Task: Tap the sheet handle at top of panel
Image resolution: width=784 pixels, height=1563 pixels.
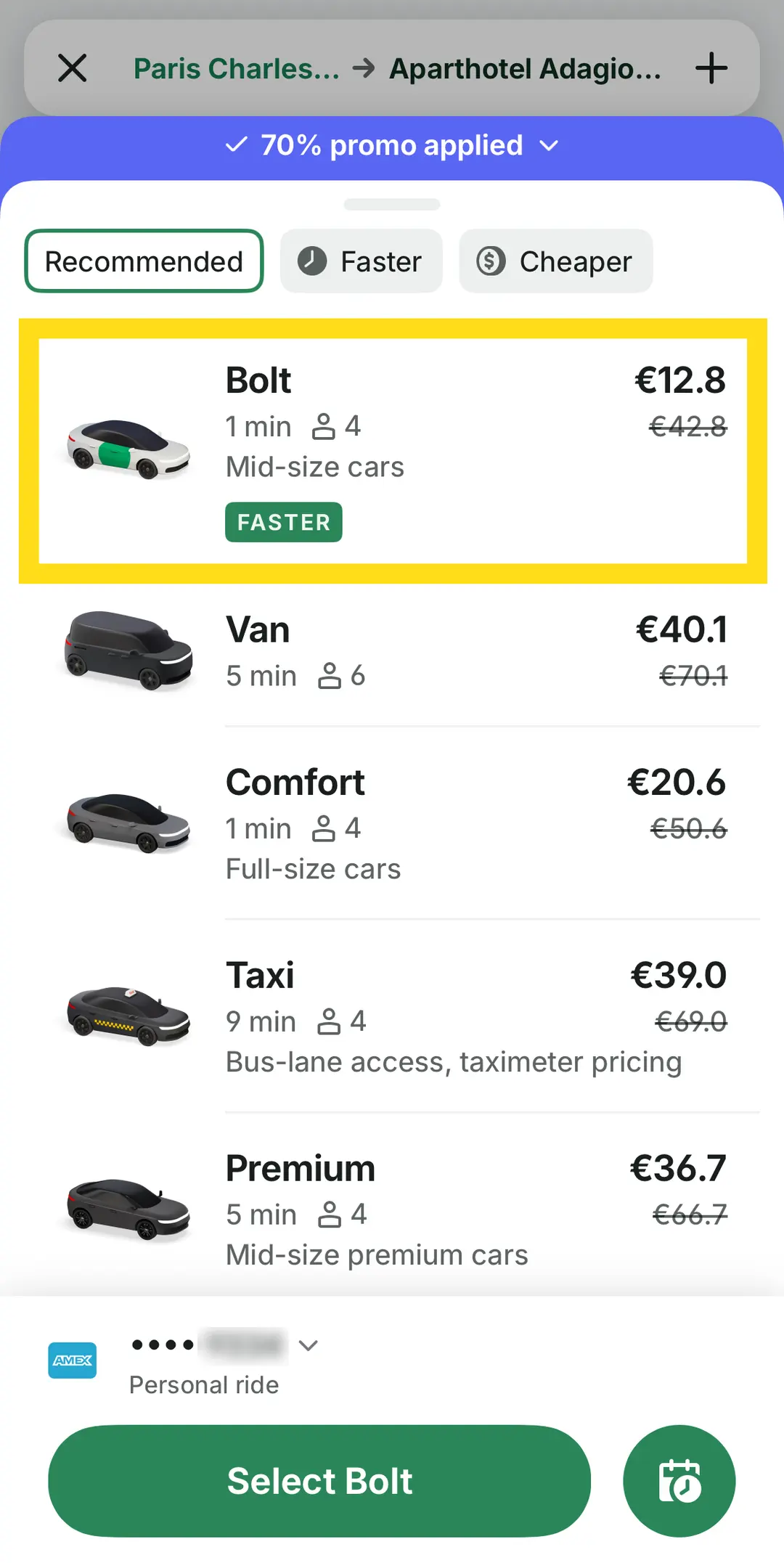Action: (x=392, y=205)
